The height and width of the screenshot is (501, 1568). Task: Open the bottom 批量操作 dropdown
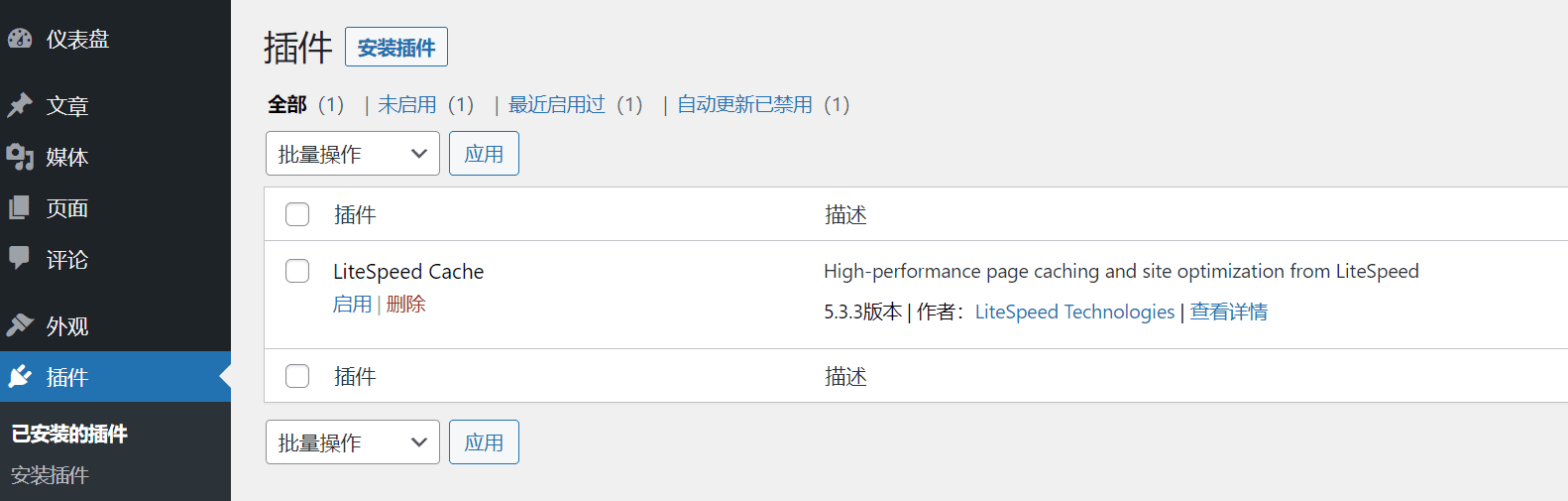[353, 442]
